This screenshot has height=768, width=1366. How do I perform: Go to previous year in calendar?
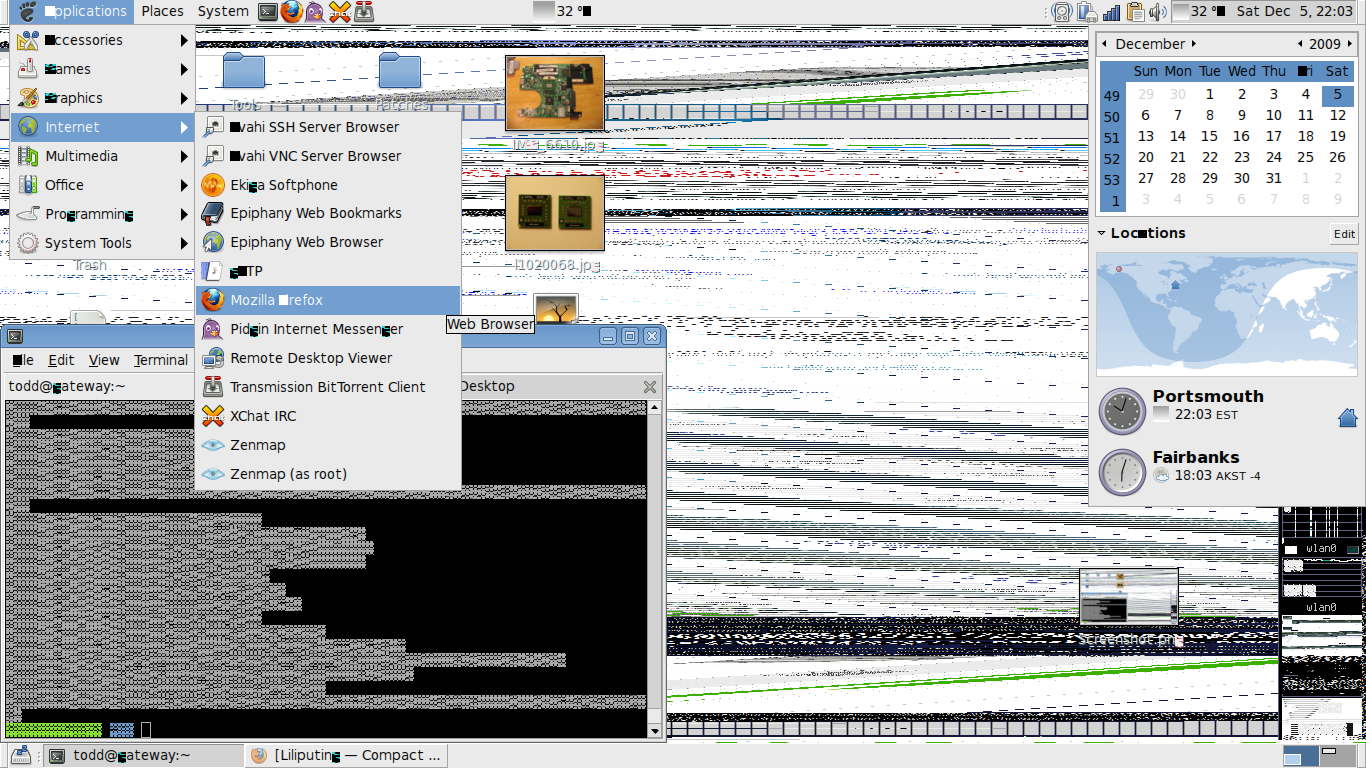coord(1300,44)
